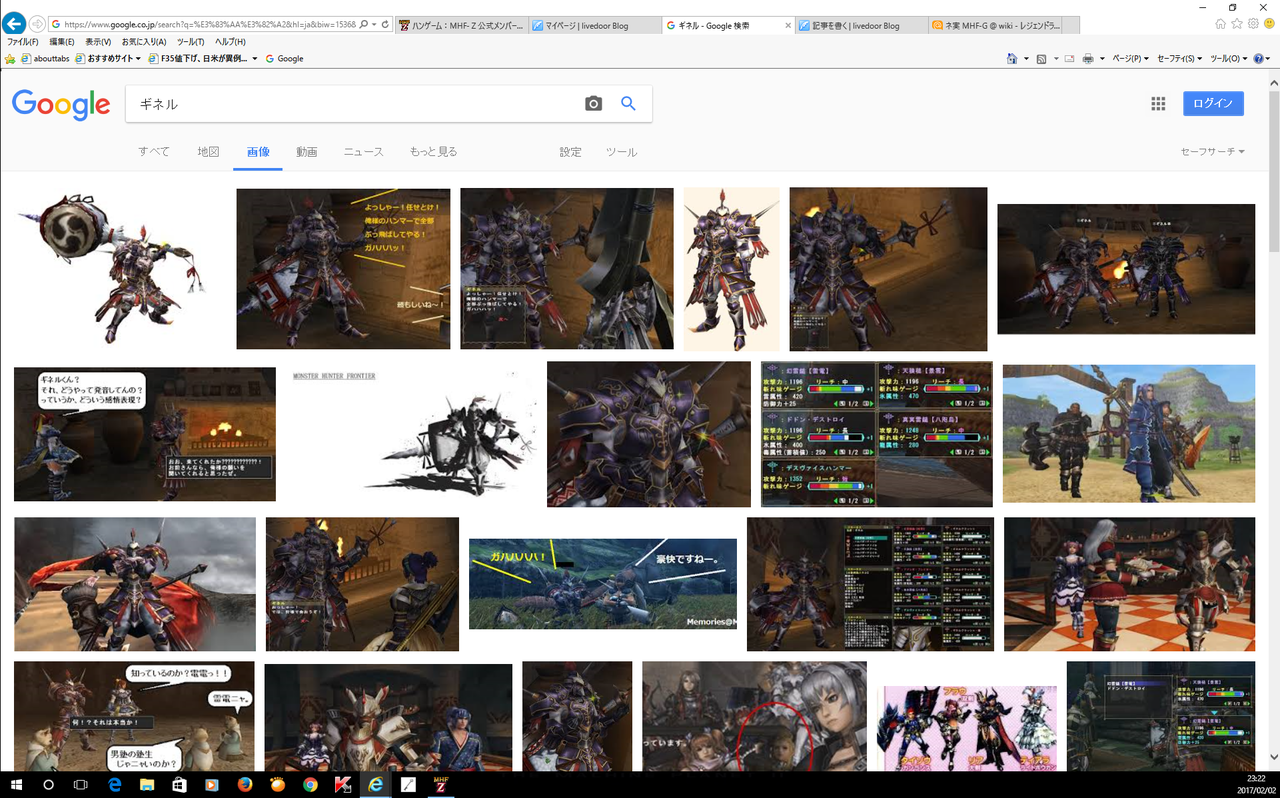Click the address bar search magnifier icon
Screen dimensions: 1280x798
[362, 24]
